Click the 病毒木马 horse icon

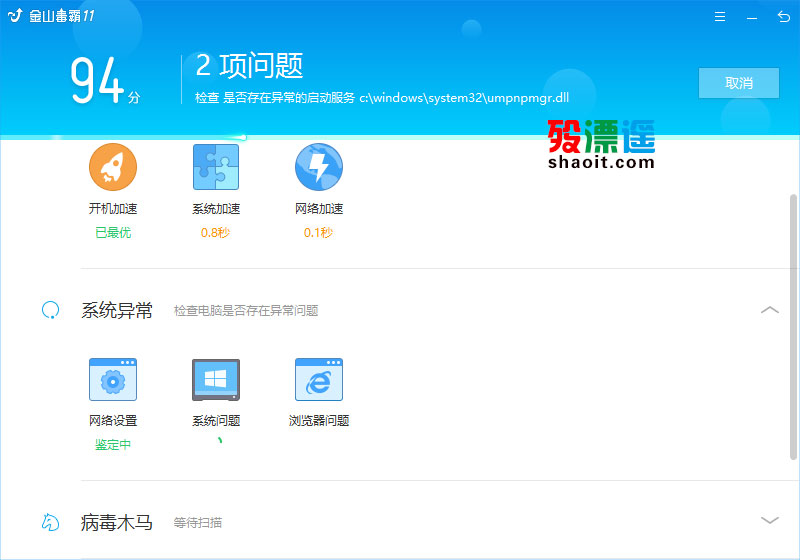click(x=50, y=522)
